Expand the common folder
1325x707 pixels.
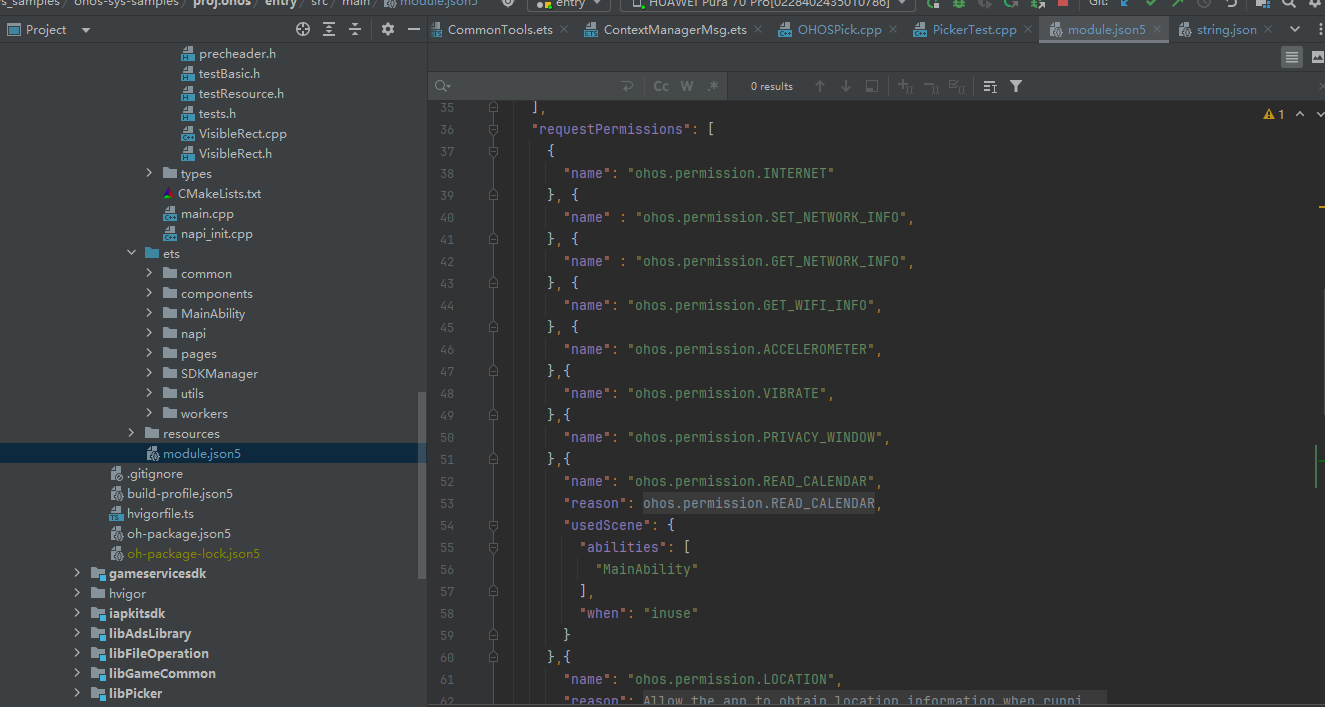pyautogui.click(x=150, y=274)
